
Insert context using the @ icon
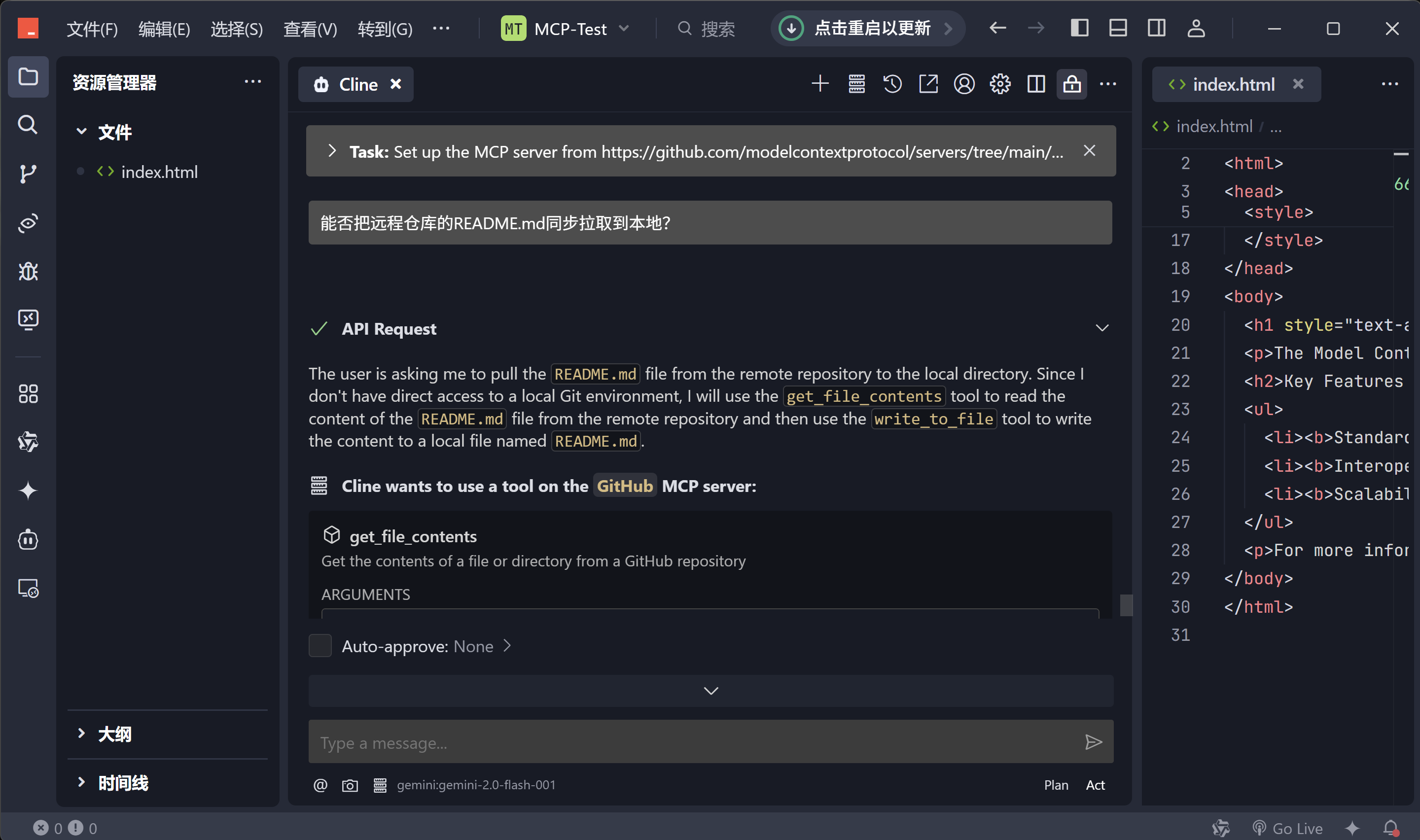click(x=320, y=785)
